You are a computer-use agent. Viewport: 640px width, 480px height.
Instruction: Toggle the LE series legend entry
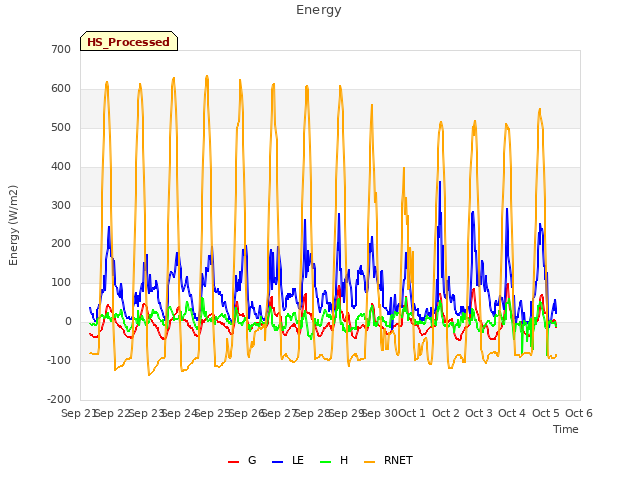[x=288, y=460]
